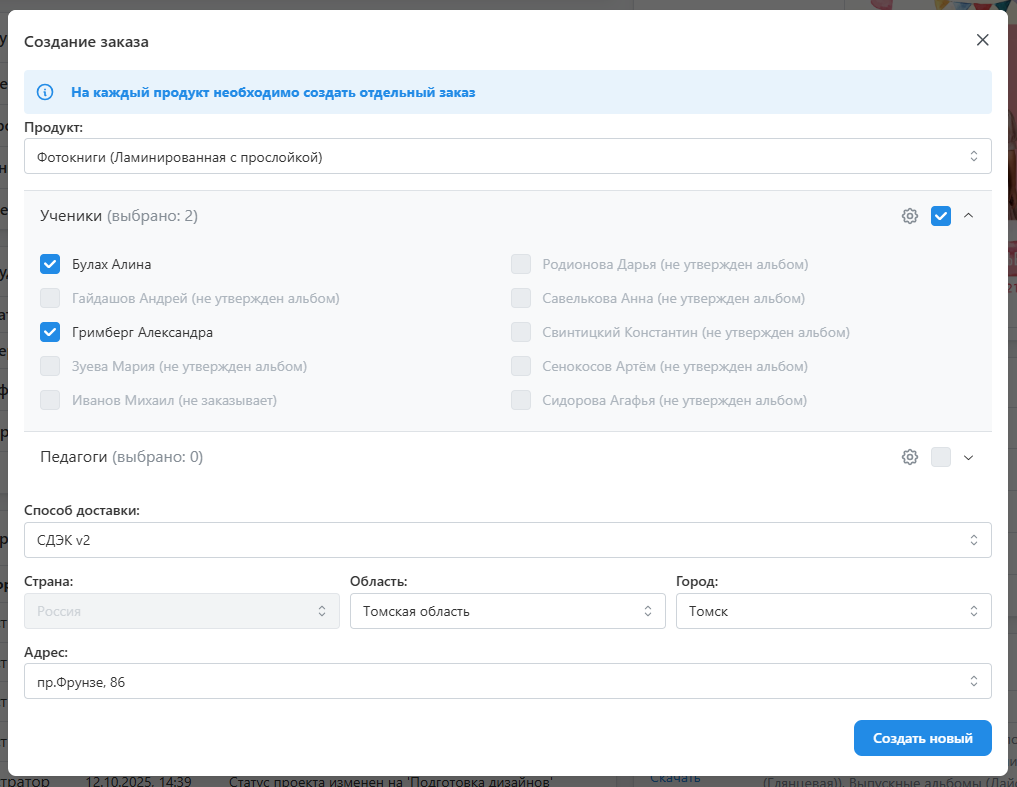Expand the Педагоги section chevron
Screen dimensions: 1017x787
968,457
